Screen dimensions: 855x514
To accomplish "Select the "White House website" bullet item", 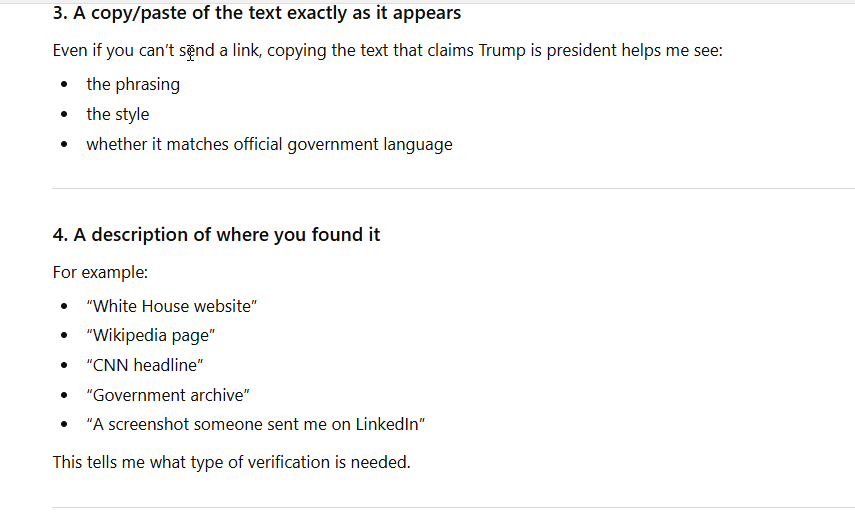I will (x=172, y=306).
